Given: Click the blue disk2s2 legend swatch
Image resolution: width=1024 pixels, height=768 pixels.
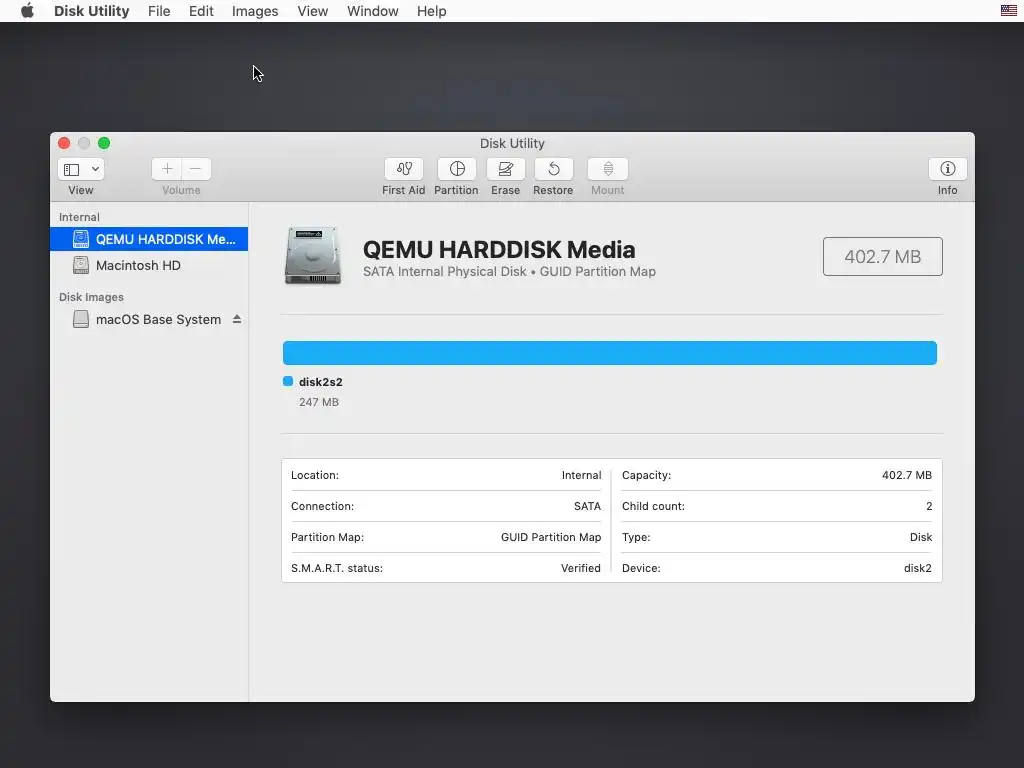Looking at the screenshot, I should (x=288, y=381).
